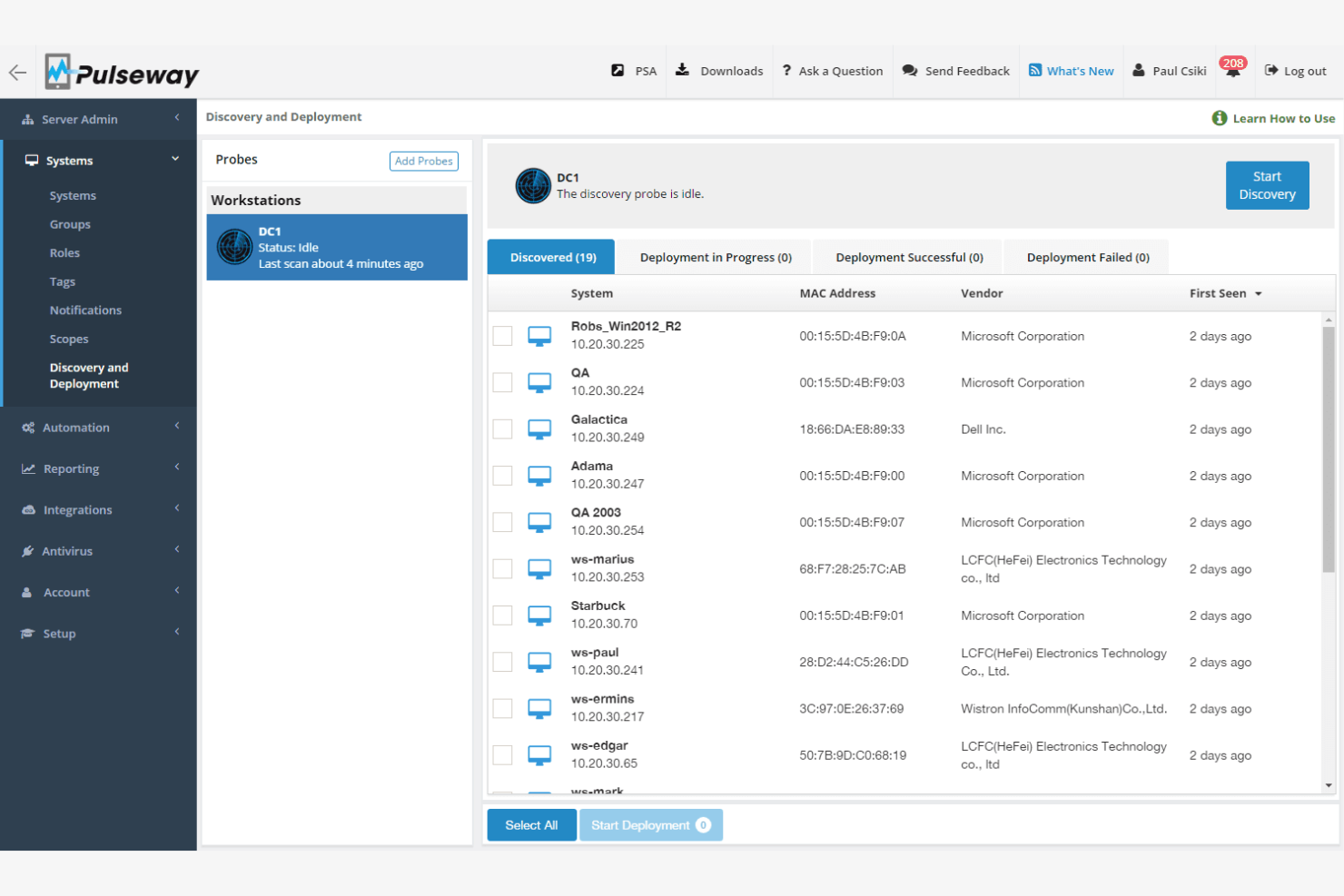
Task: Expand the Setup section chevron
Action: coord(177,632)
